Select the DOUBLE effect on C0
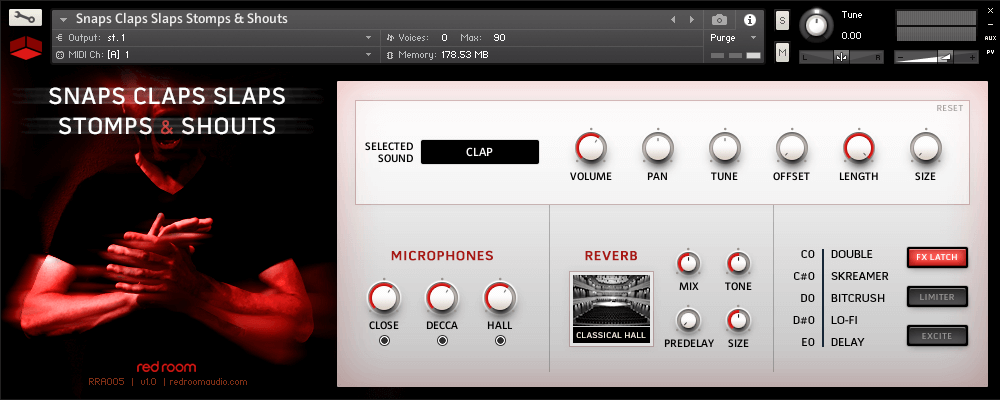Viewport: 1000px width, 400px height. pos(851,255)
